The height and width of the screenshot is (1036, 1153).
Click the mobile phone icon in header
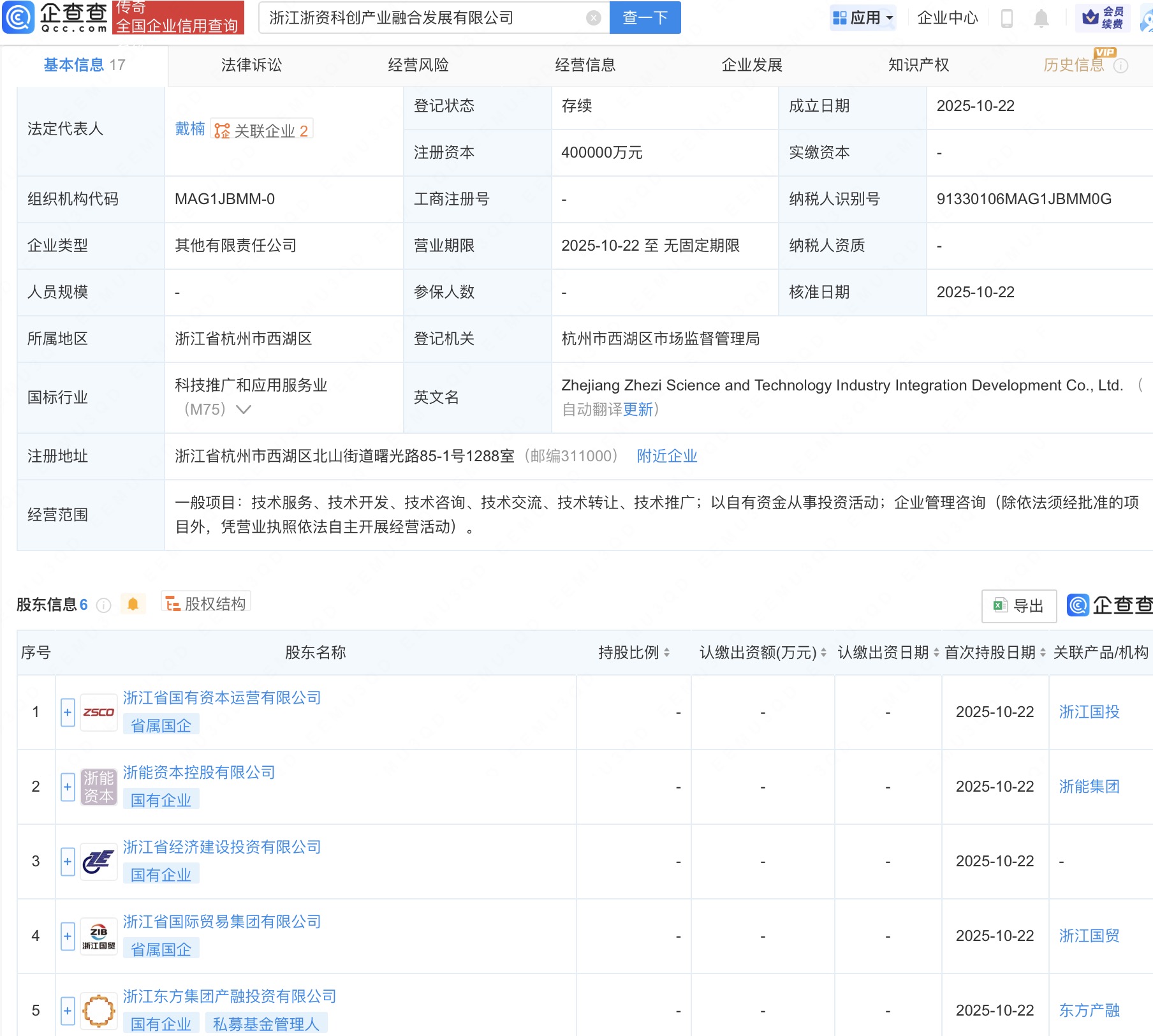point(1007,18)
